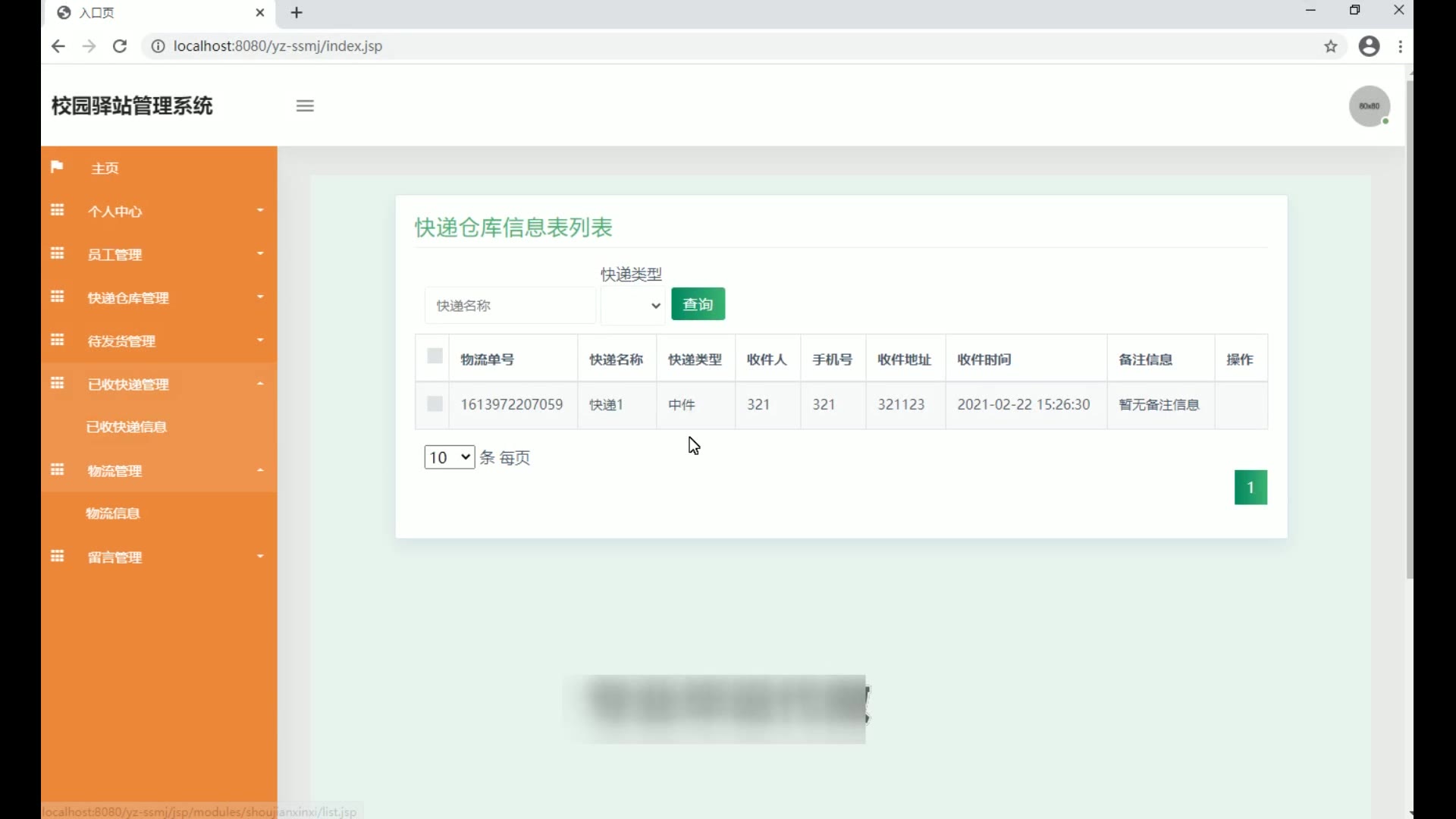Click grid icon beside 员工管理

point(57,253)
